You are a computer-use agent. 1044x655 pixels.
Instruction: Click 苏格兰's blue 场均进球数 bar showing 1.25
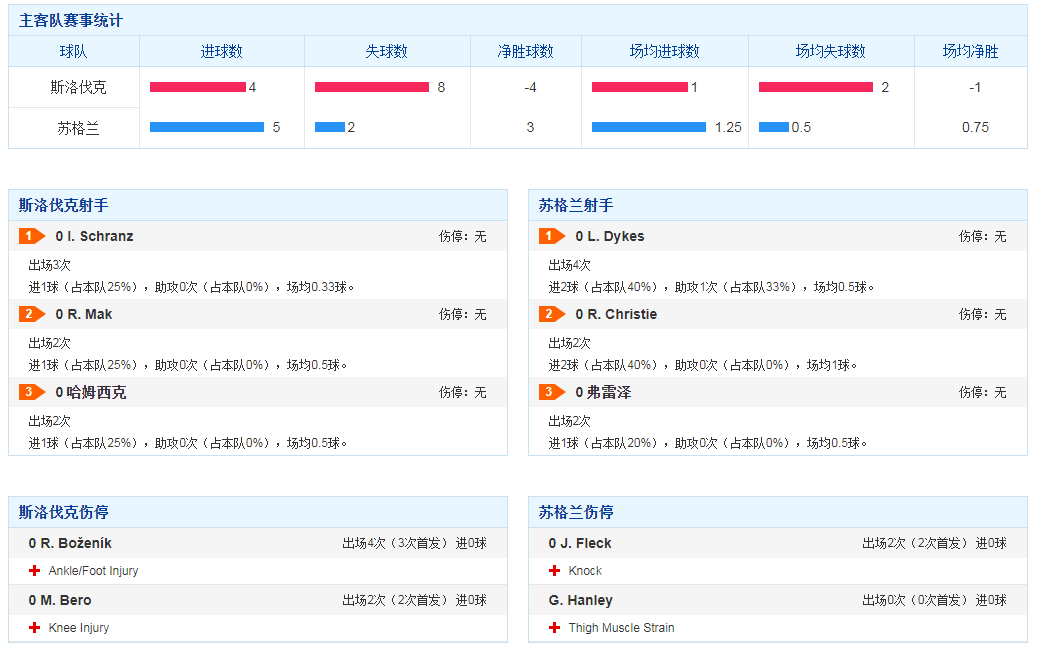648,127
